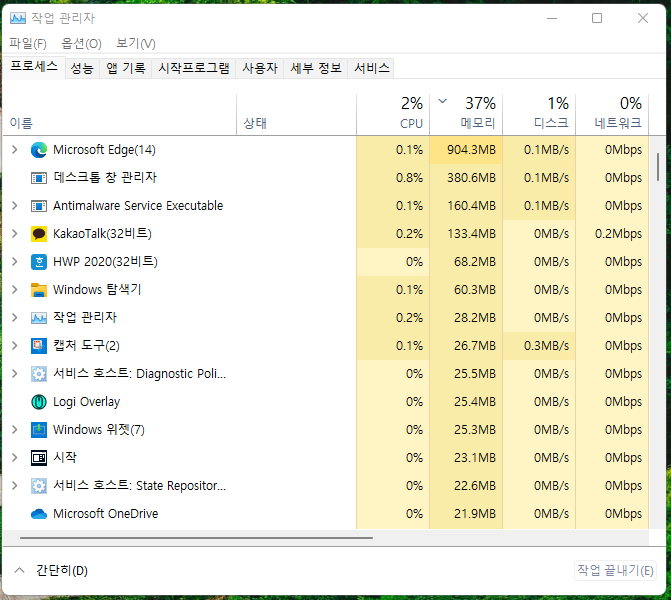Viewport: 671px width, 600px height.
Task: Click the Windows 탐색기 folder icon
Action: coord(39,290)
